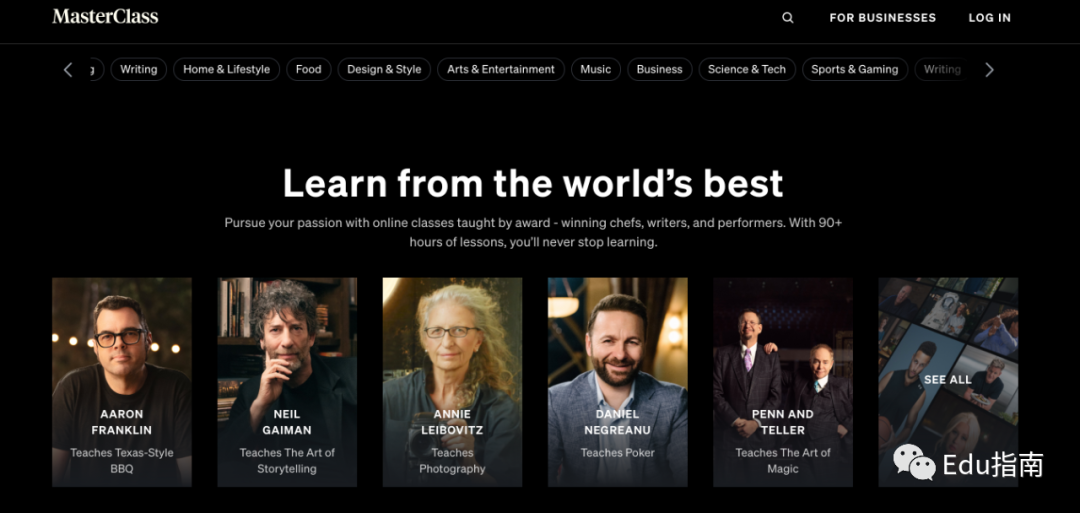Screen dimensions: 1080x513
Task: Open Penn and Teller's Magic class
Action: 782,381
